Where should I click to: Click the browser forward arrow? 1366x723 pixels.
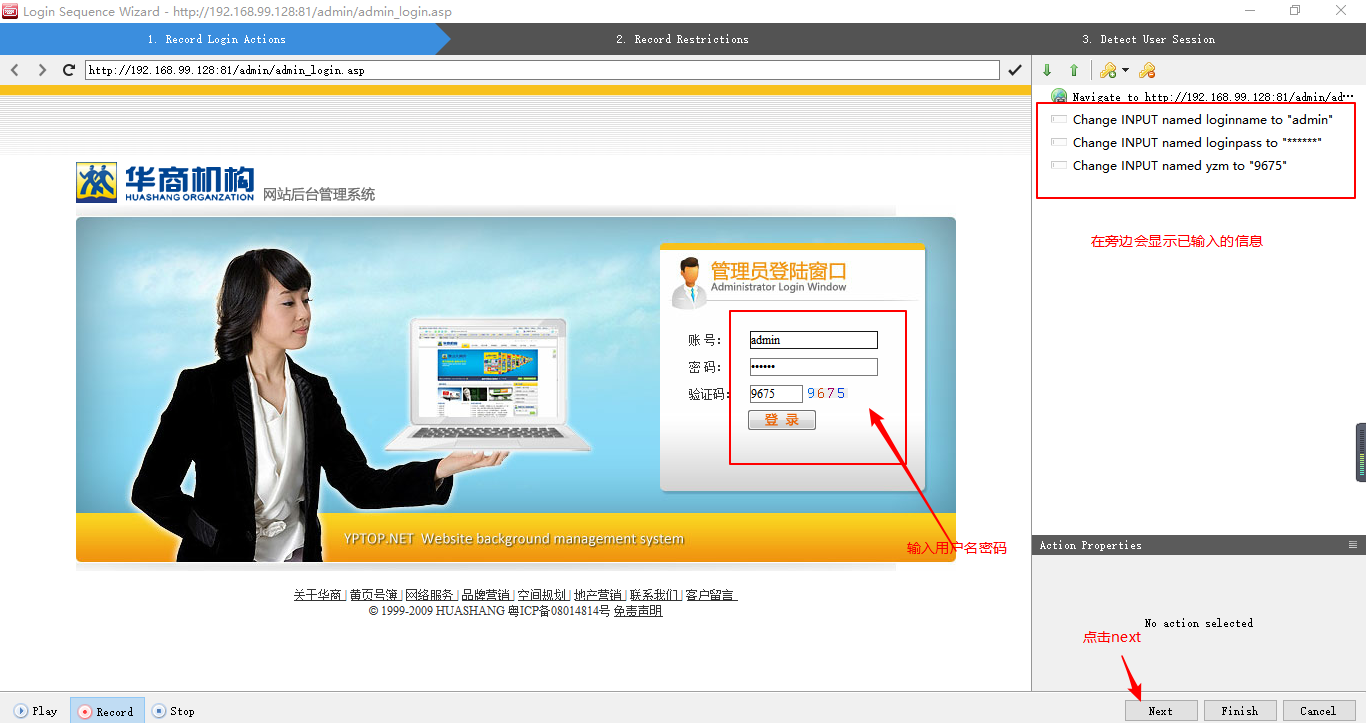click(x=42, y=70)
